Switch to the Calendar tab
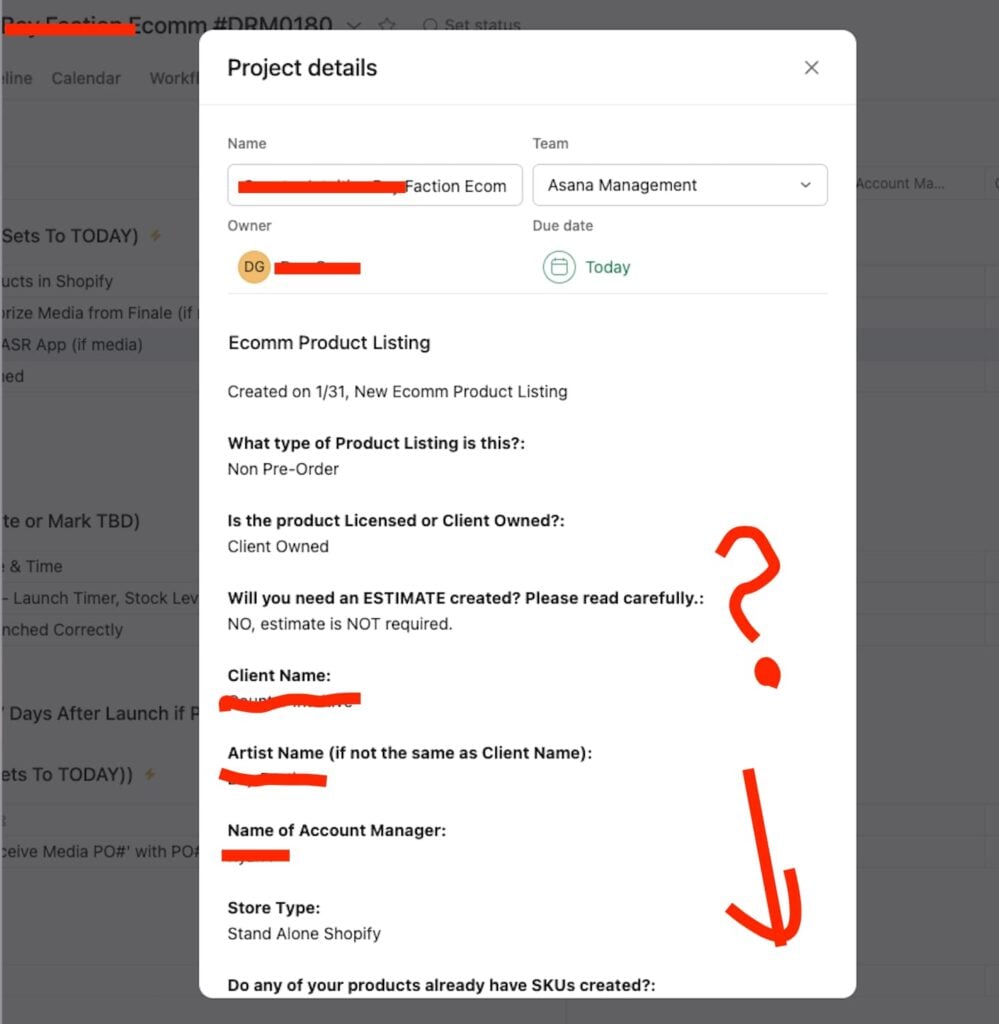Screen dimensions: 999x1024 click(x=86, y=77)
